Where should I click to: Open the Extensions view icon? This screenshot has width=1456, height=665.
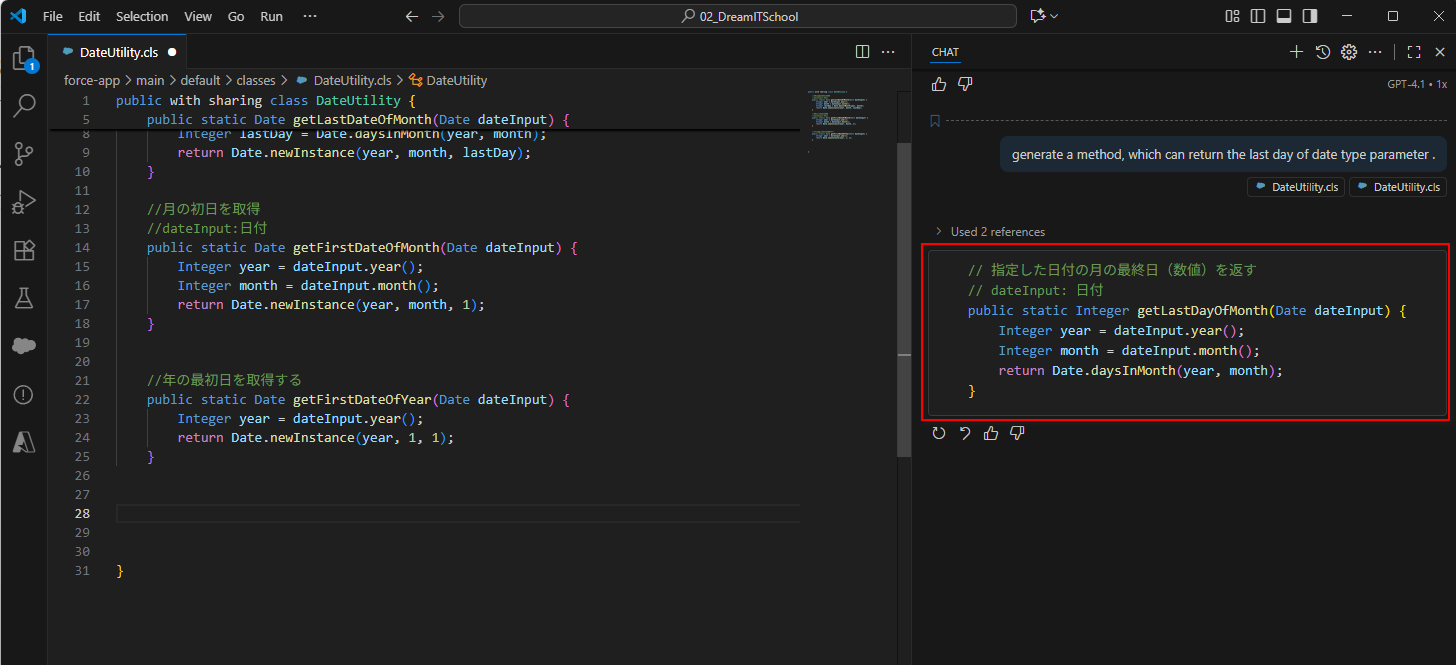click(24, 250)
